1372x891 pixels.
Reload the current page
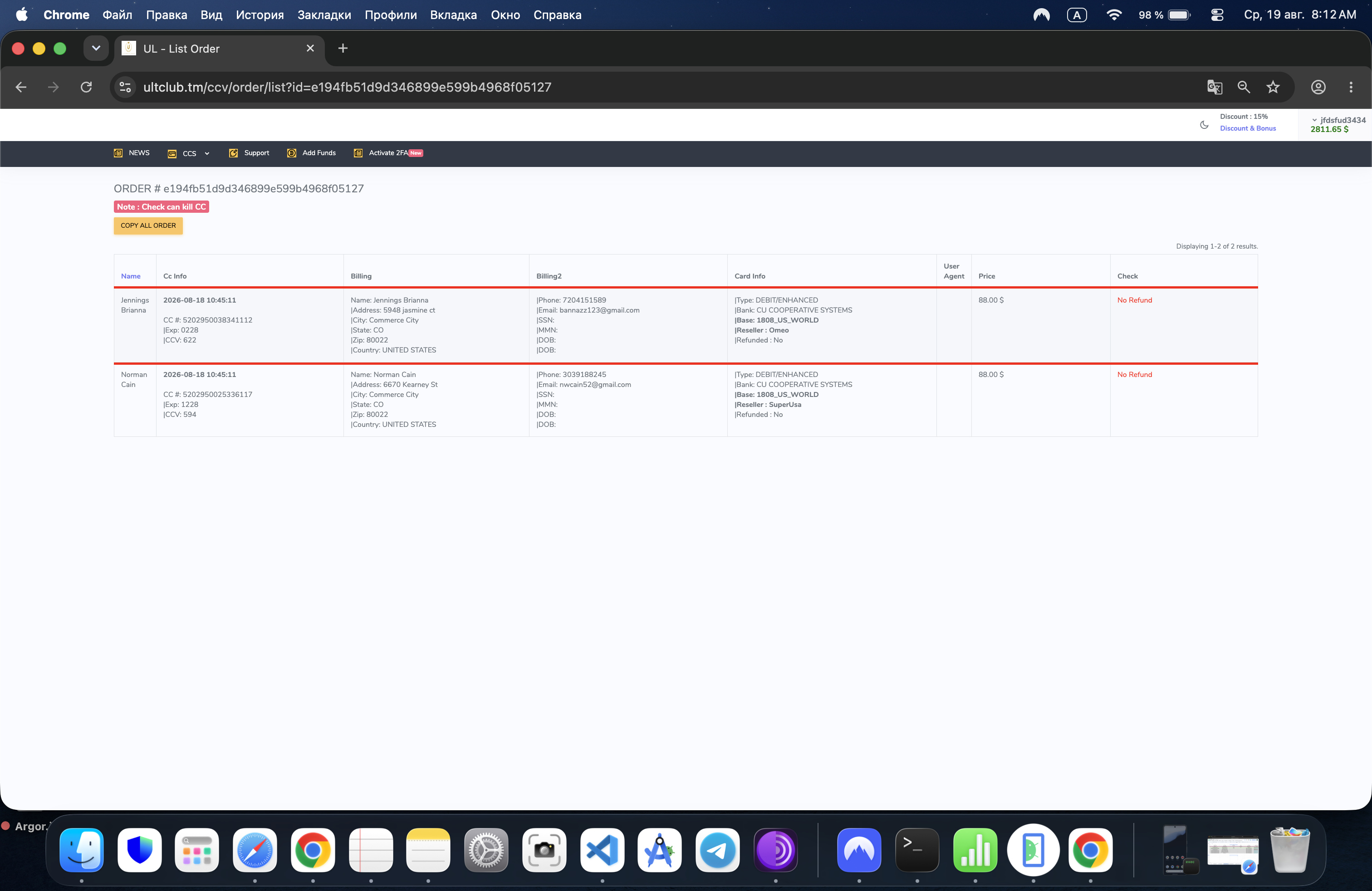point(87,87)
